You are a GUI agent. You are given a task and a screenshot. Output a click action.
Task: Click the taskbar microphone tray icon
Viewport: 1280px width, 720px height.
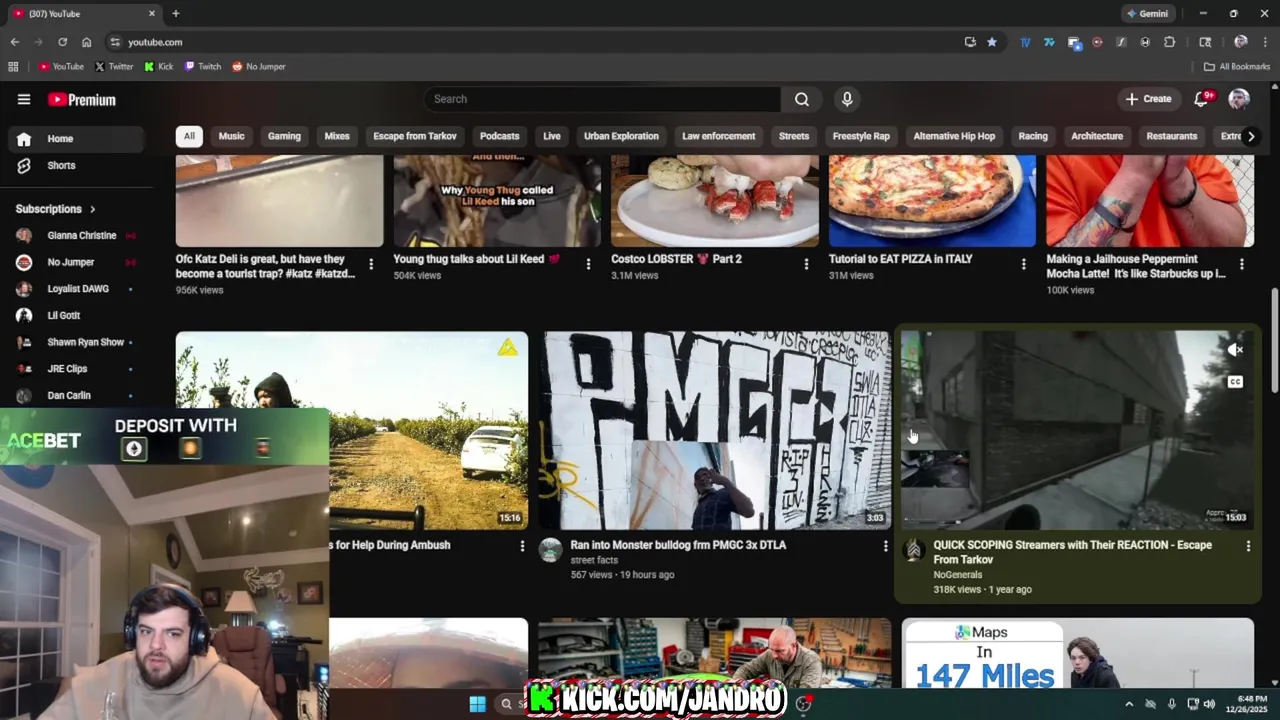(x=1171, y=704)
